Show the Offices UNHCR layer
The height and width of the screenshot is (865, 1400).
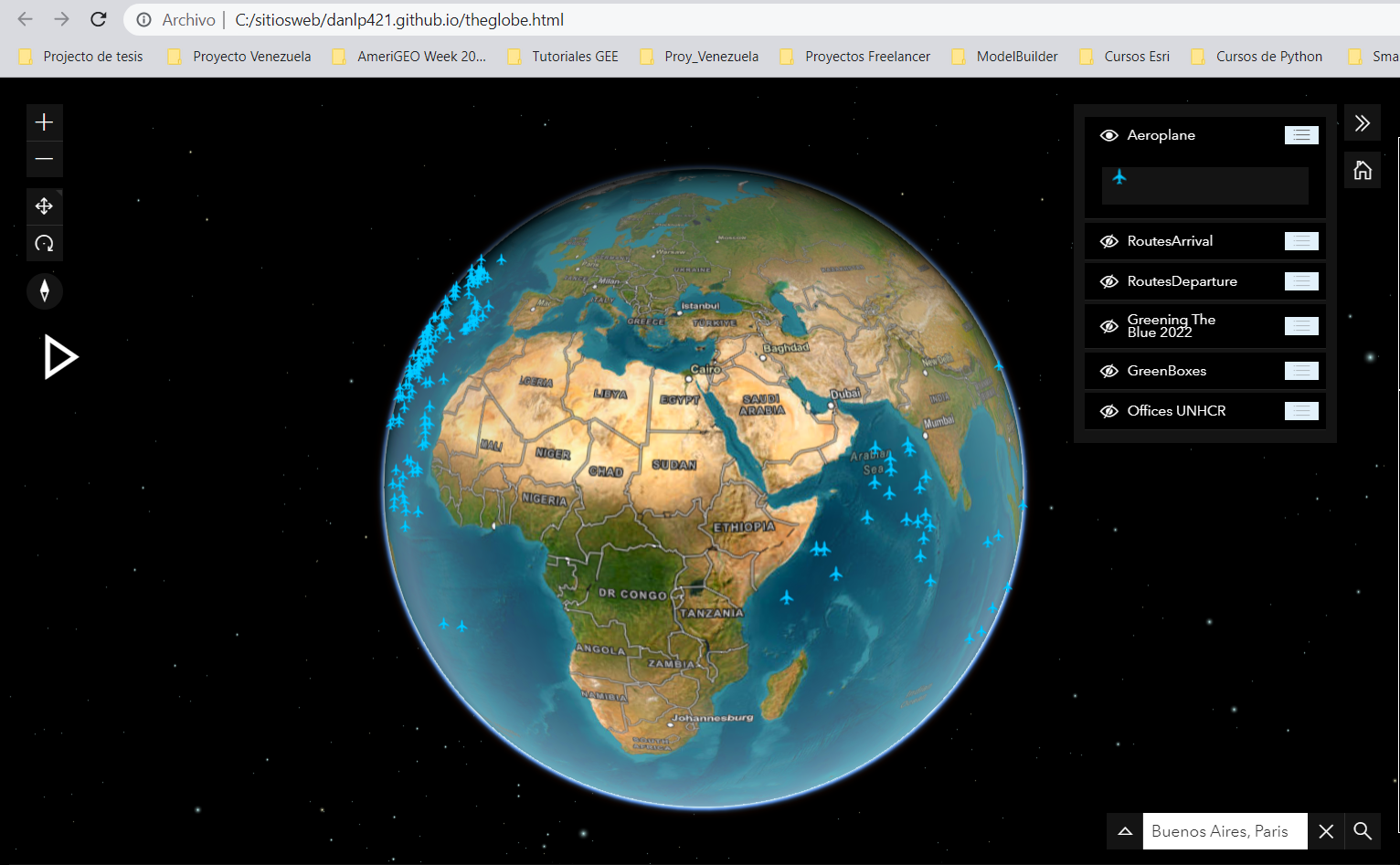pyautogui.click(x=1109, y=411)
